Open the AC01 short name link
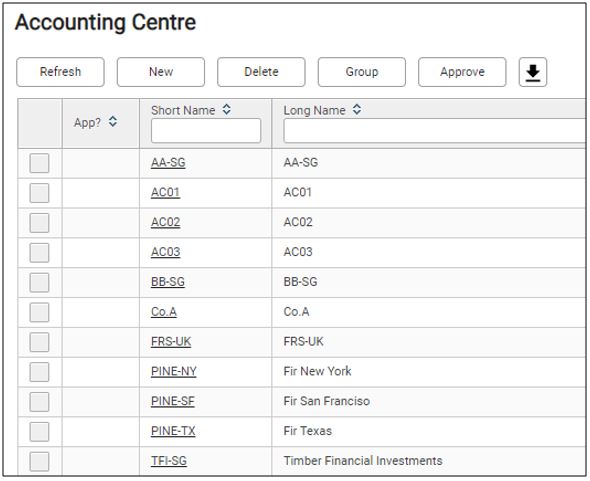Viewport: 590px width, 481px height. [165, 192]
